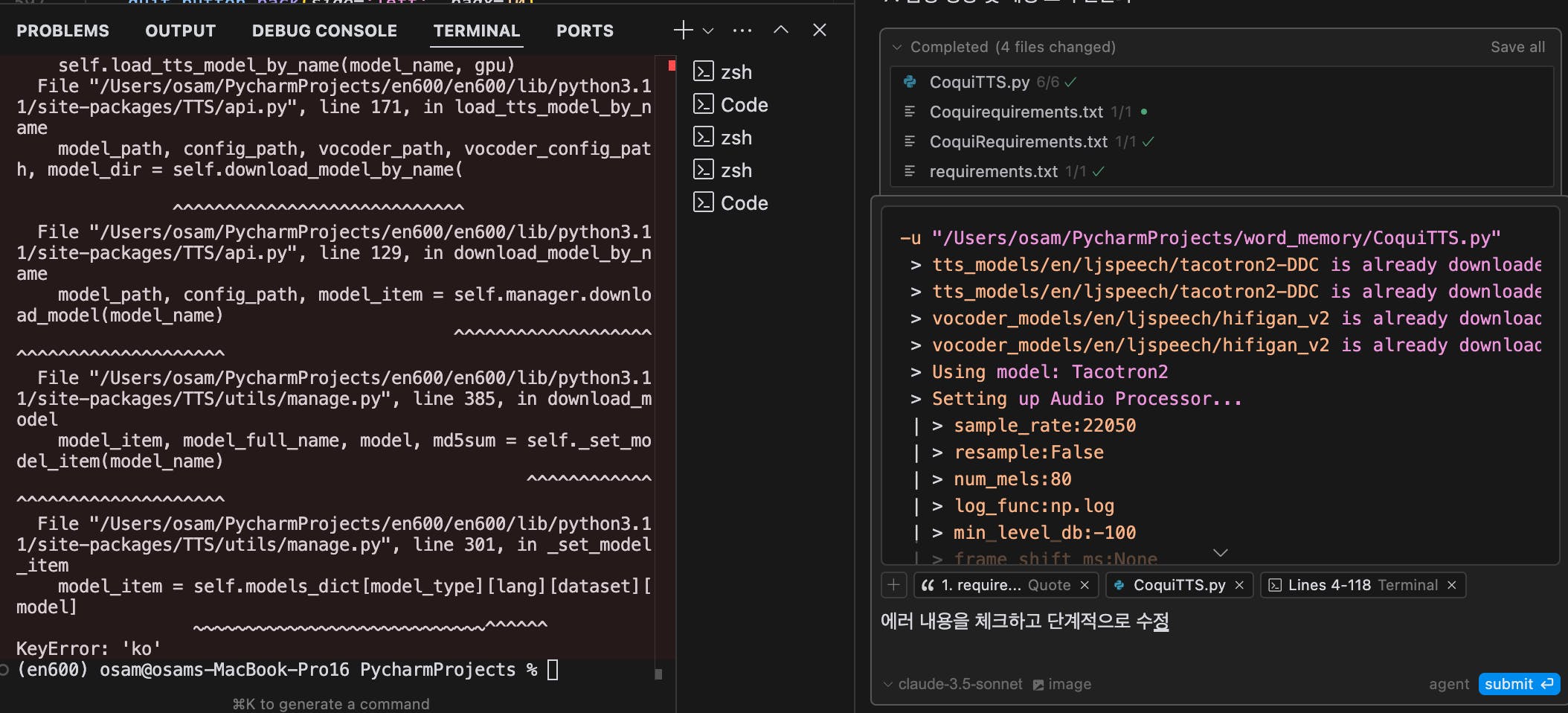This screenshot has height=713, width=1568.
Task: Click the text file icon beside Coquirequirements.txt
Action: [910, 112]
